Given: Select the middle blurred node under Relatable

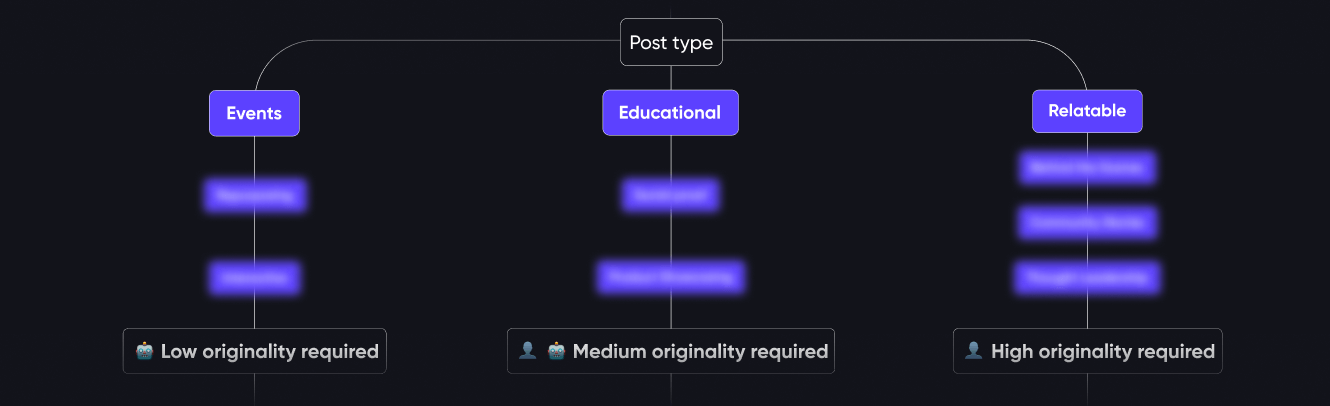Looking at the screenshot, I should [1087, 223].
